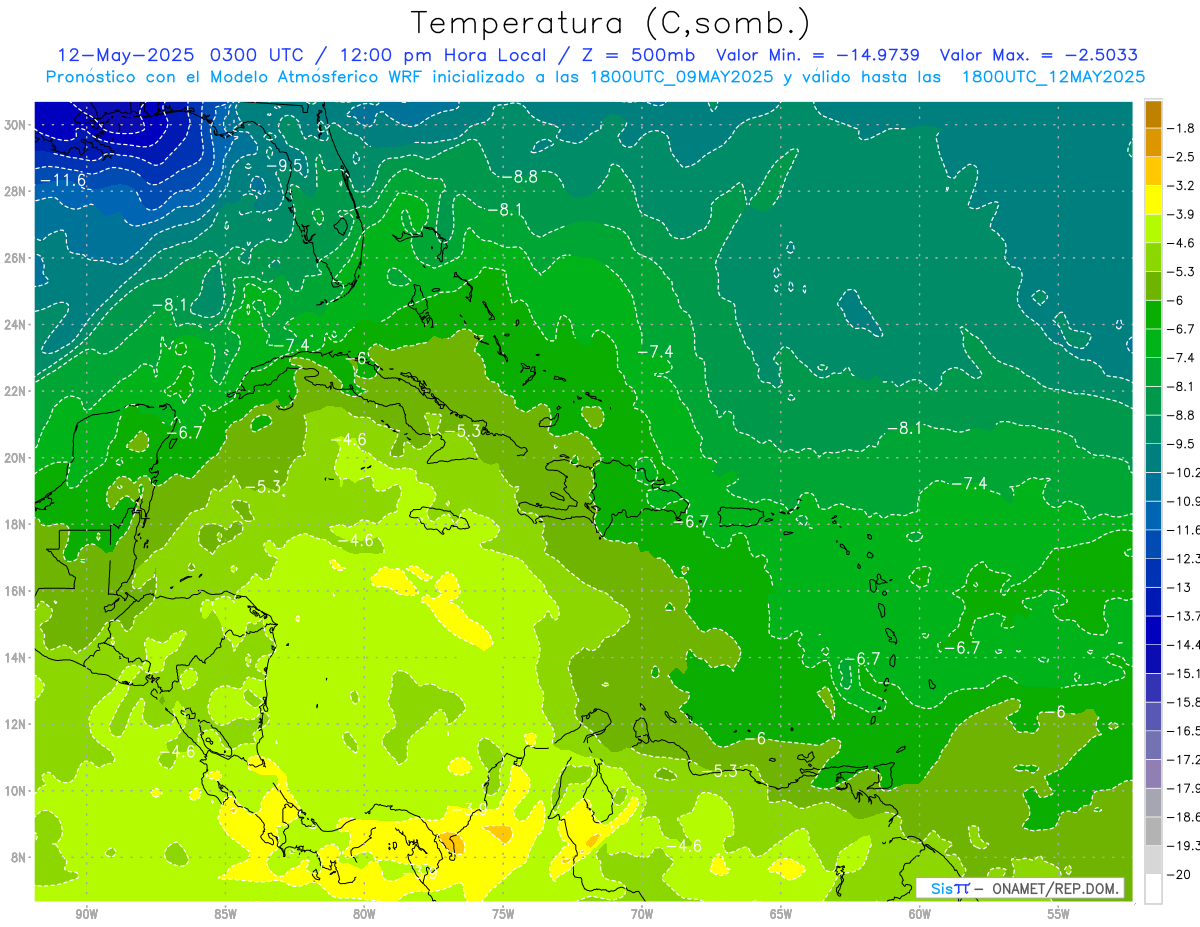This screenshot has width=1200, height=927.
Task: Click the -15.1 legend value
Action: (1184, 673)
